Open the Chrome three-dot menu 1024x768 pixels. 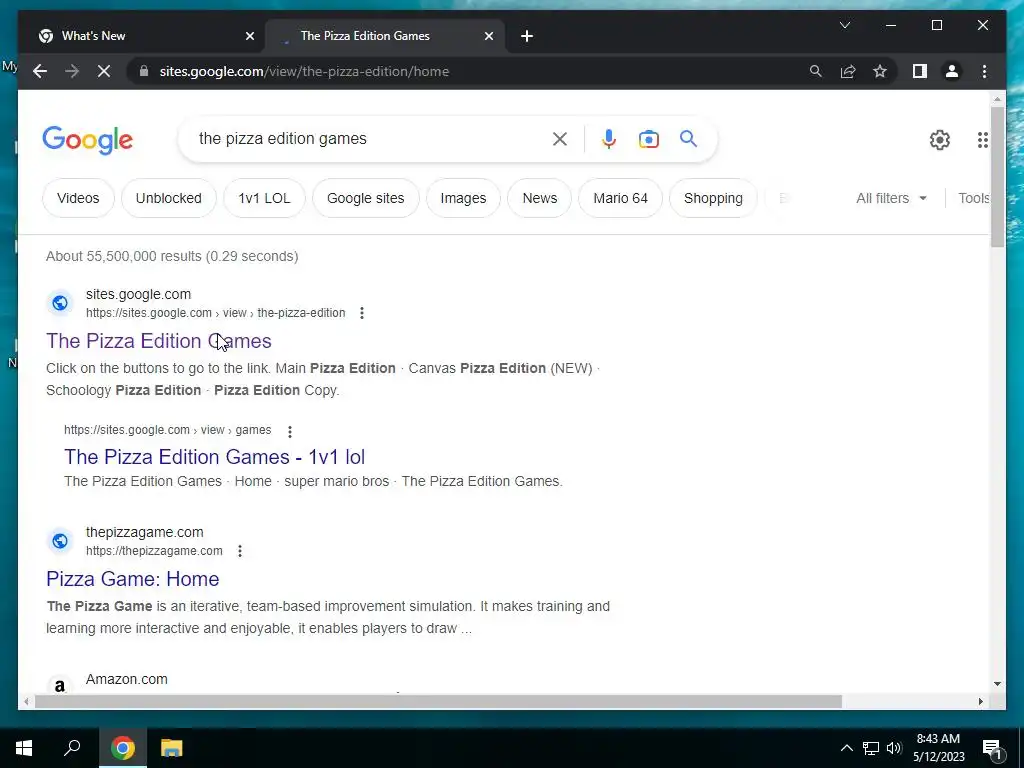pos(984,71)
